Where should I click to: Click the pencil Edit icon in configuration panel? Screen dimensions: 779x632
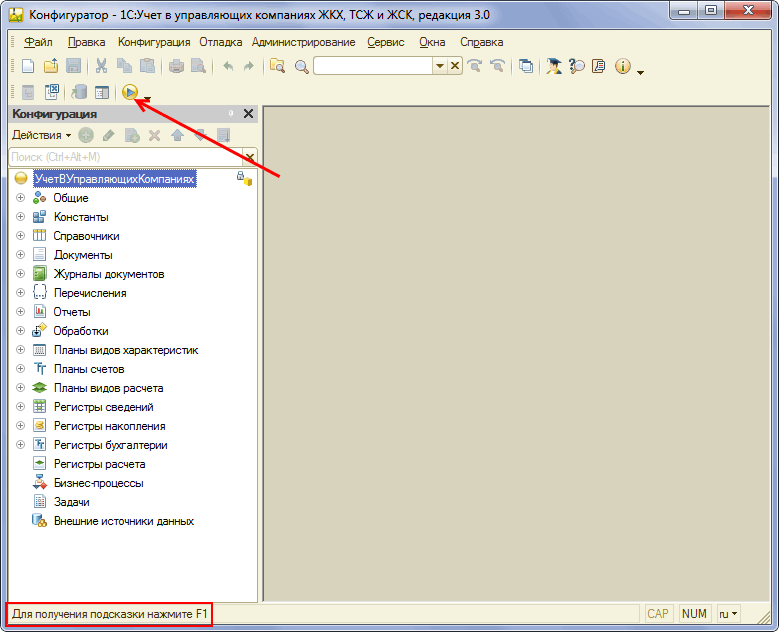point(108,135)
